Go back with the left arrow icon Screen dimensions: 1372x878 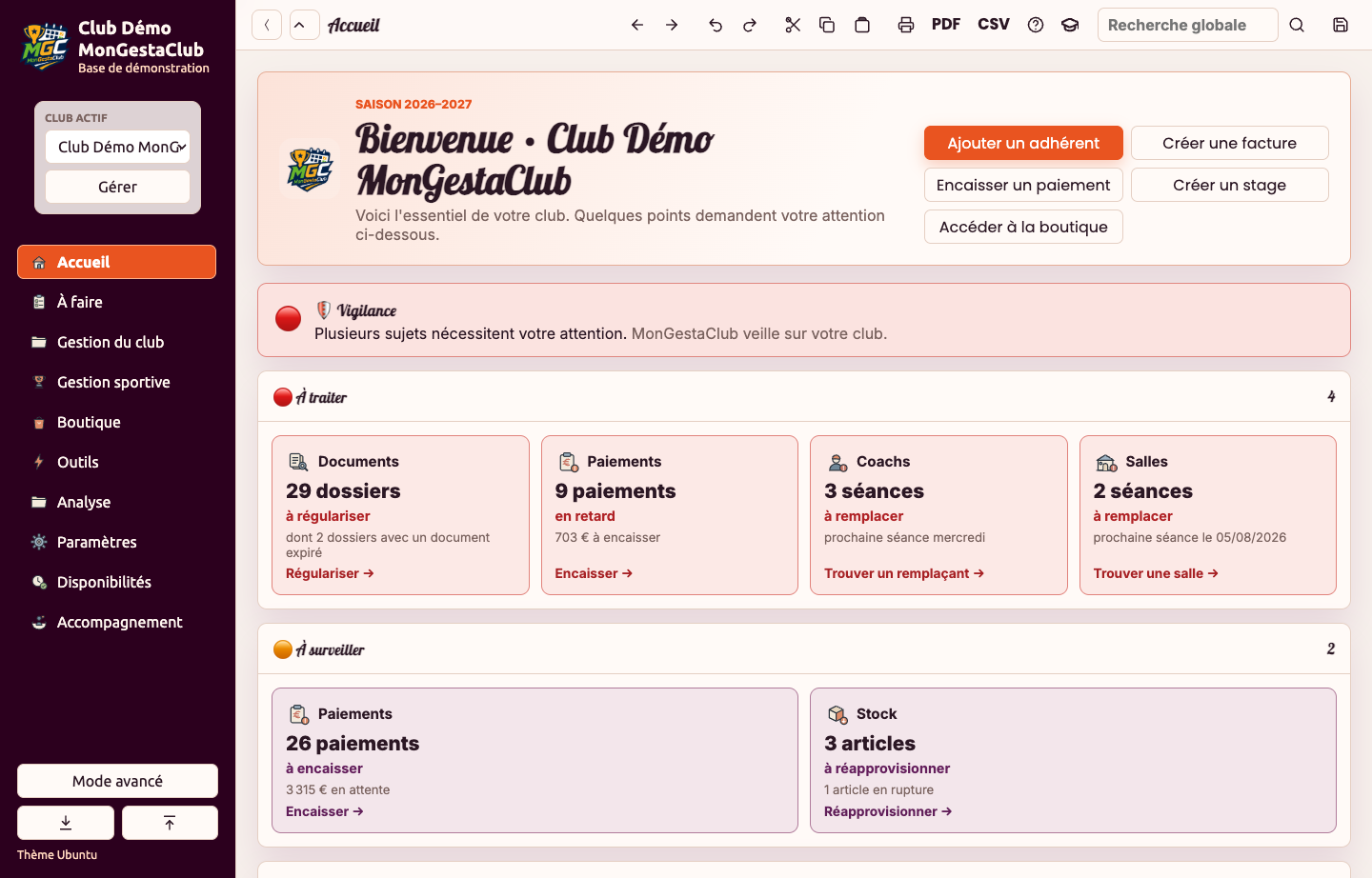(637, 25)
